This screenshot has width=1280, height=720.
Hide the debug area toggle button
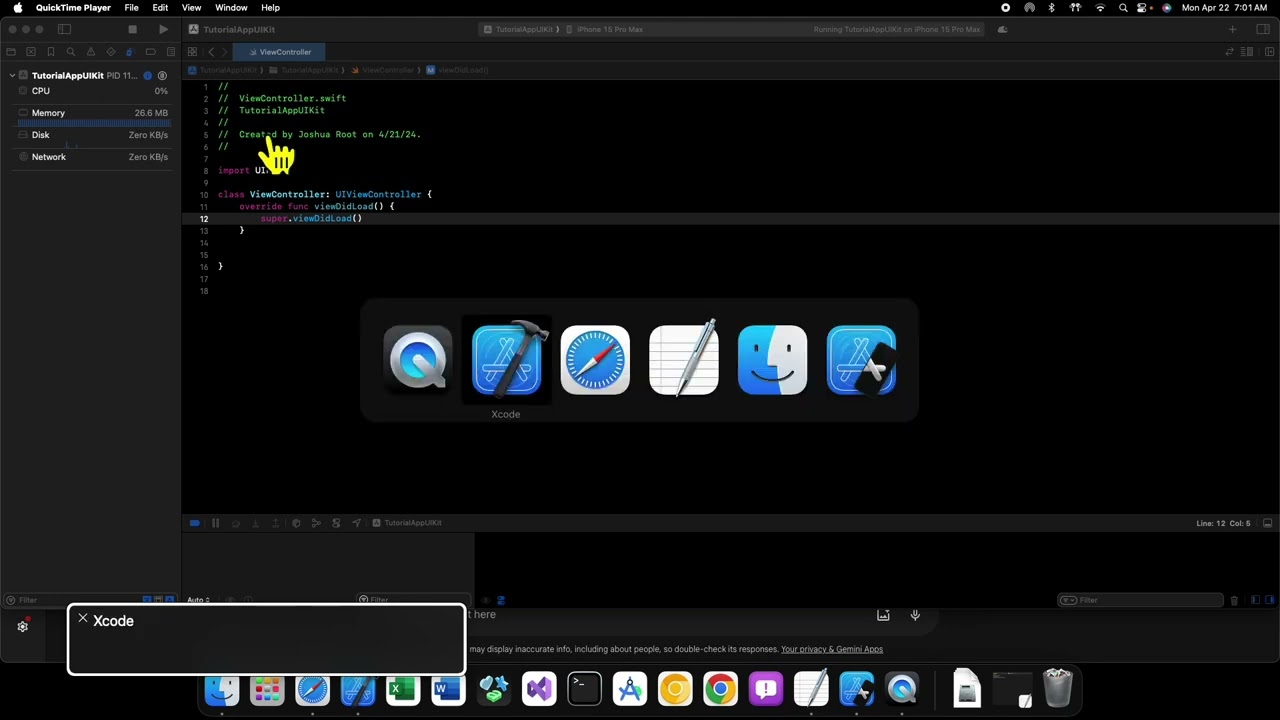tap(1269, 523)
